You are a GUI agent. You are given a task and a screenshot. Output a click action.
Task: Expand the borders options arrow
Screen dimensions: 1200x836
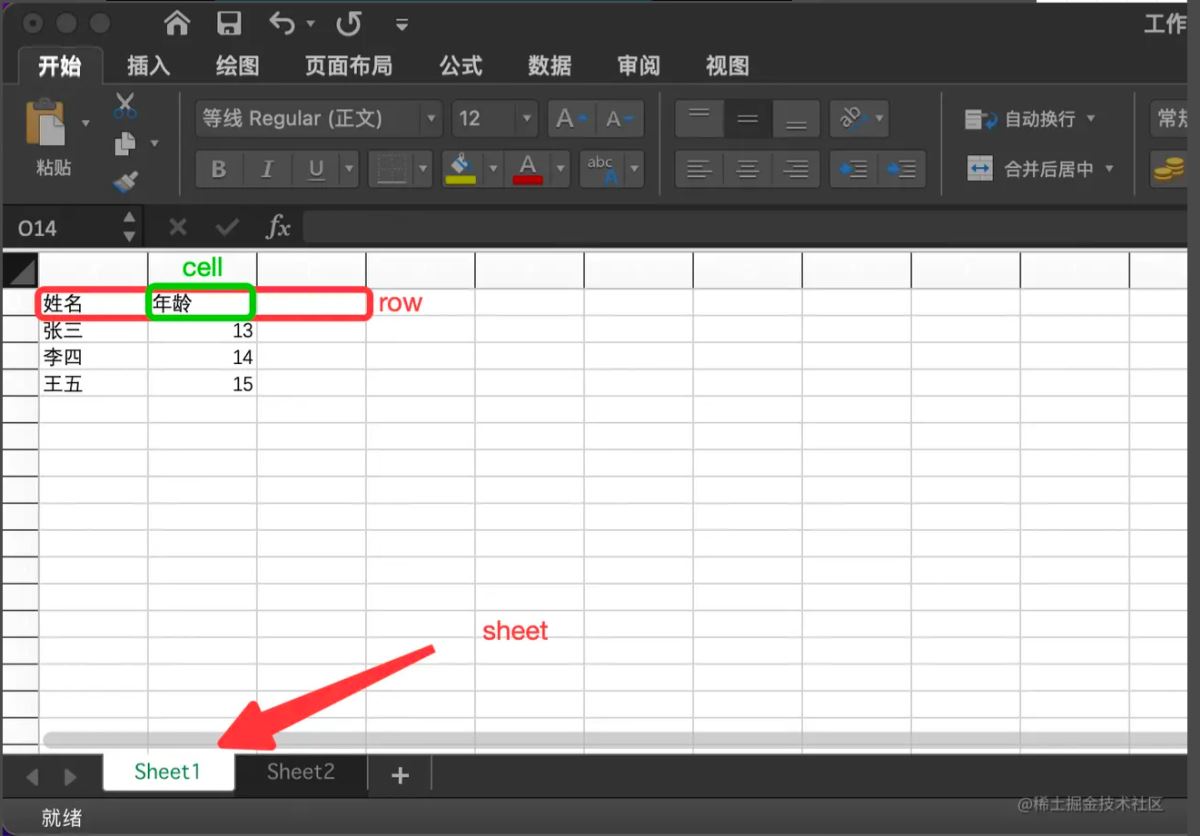point(423,169)
